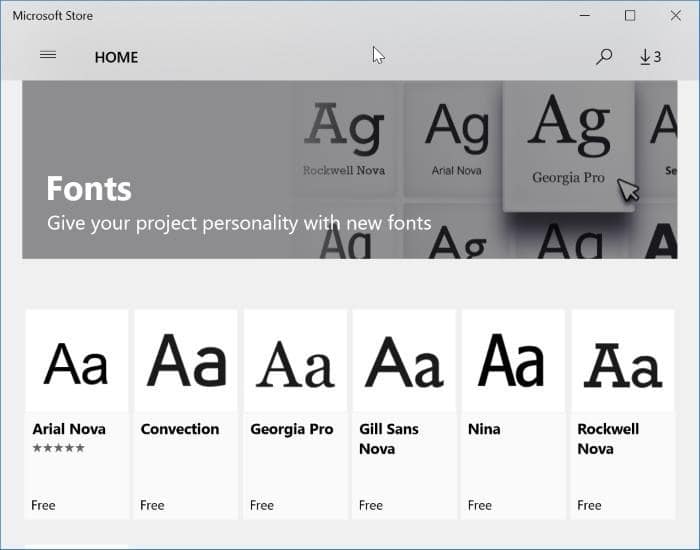Click the Rockwell Nova title below cards
This screenshot has width=700, height=550.
608,439
